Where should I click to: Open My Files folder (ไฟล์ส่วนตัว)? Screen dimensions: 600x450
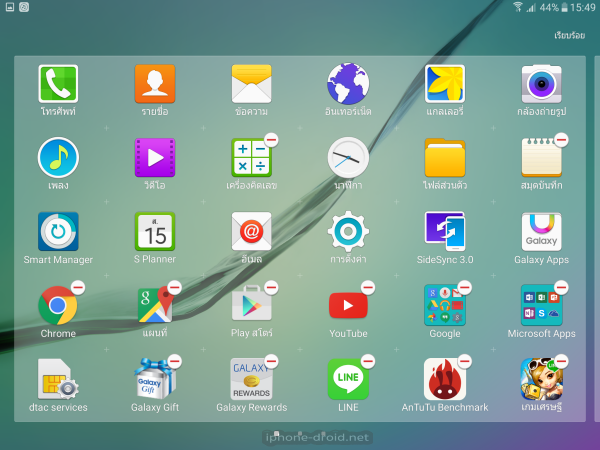click(445, 158)
